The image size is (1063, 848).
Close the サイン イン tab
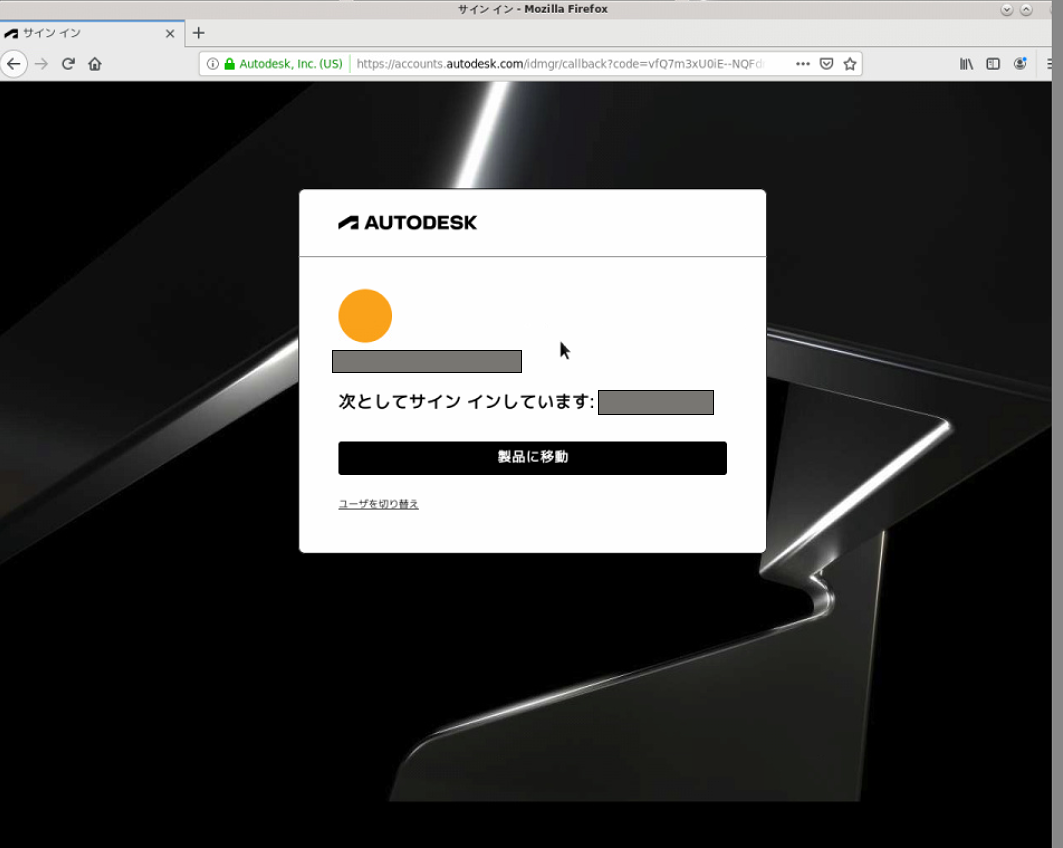[170, 33]
